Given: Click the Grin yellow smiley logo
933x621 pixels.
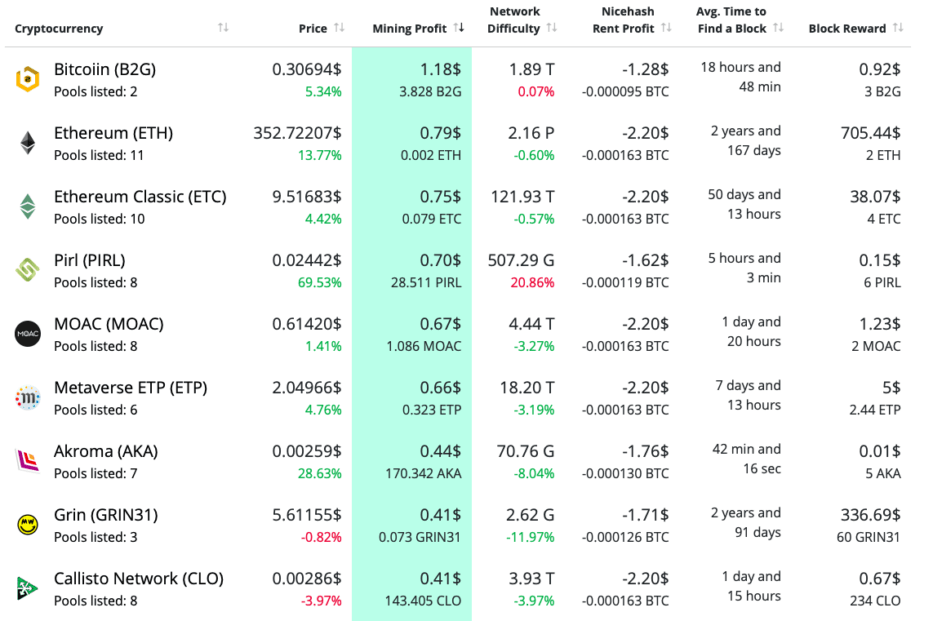Looking at the screenshot, I should (x=27, y=525).
